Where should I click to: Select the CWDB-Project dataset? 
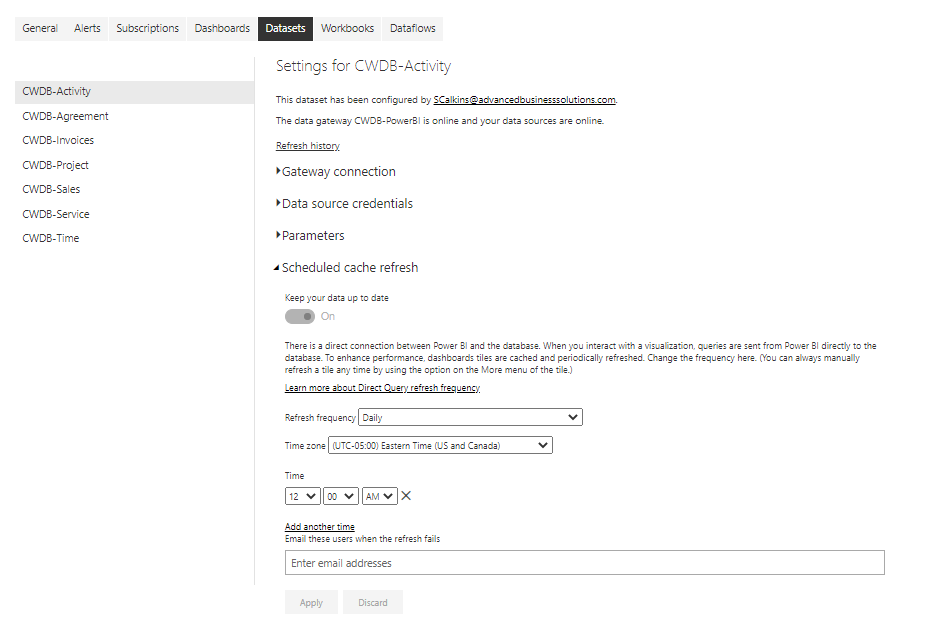(x=134, y=166)
